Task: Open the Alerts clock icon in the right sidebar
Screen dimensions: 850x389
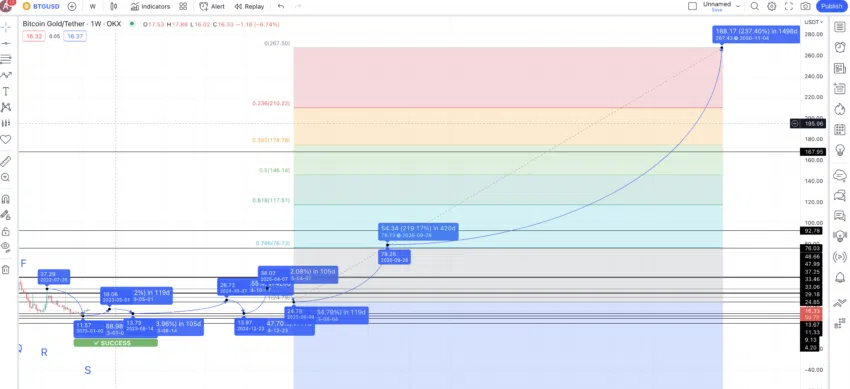Action: pos(840,47)
